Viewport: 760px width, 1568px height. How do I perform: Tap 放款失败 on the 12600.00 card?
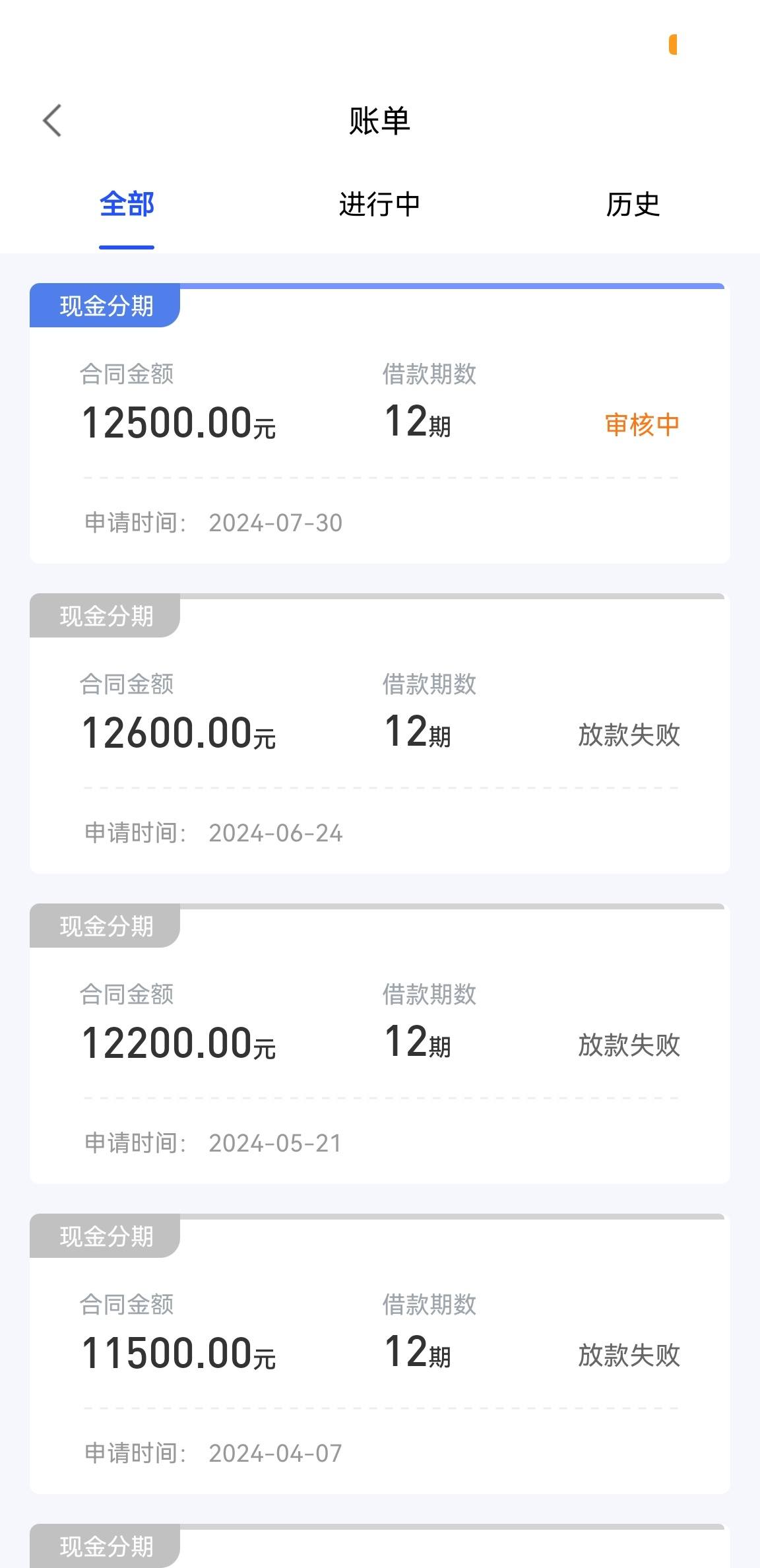point(629,735)
